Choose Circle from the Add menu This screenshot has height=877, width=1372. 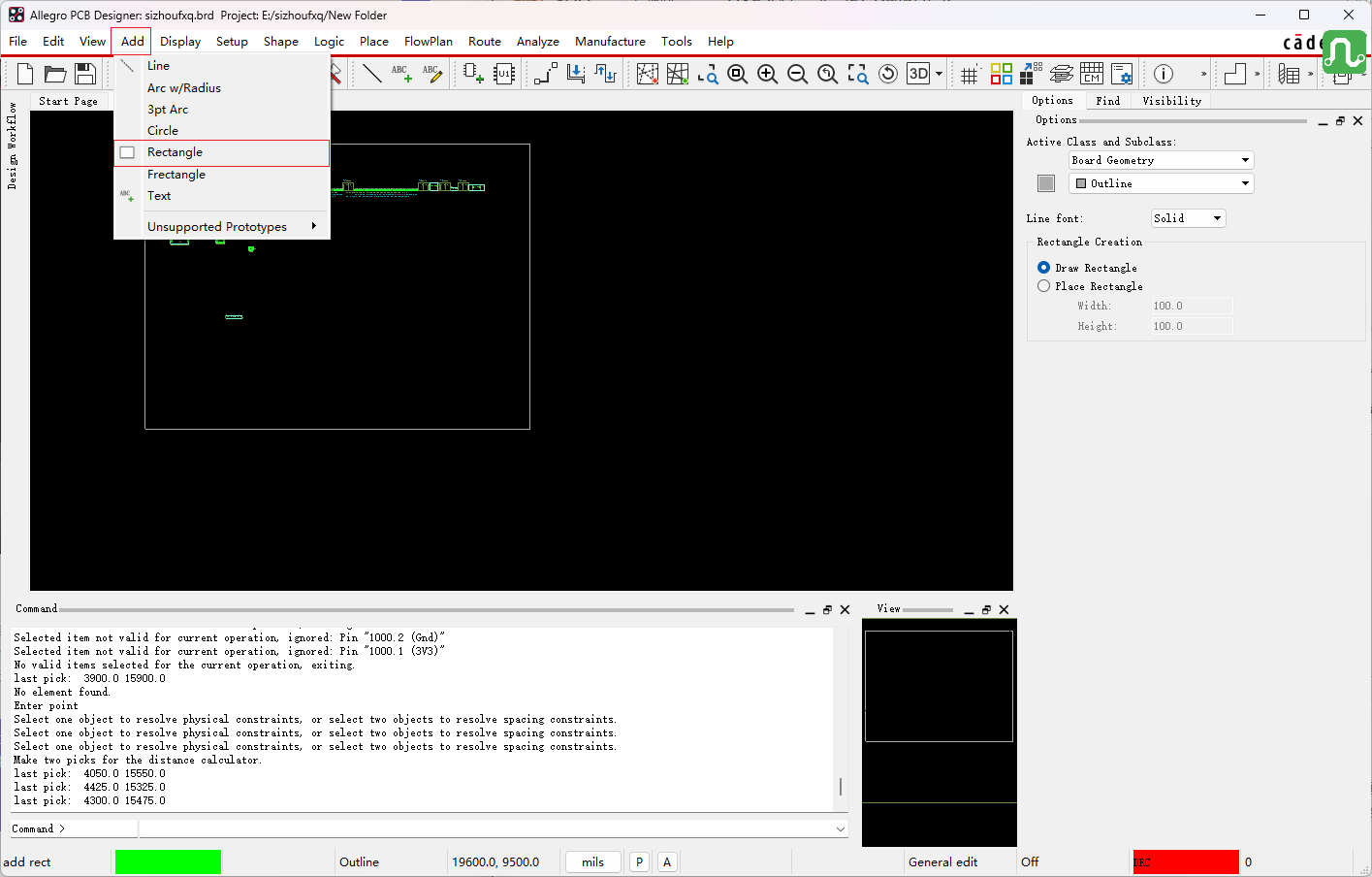tap(222, 131)
